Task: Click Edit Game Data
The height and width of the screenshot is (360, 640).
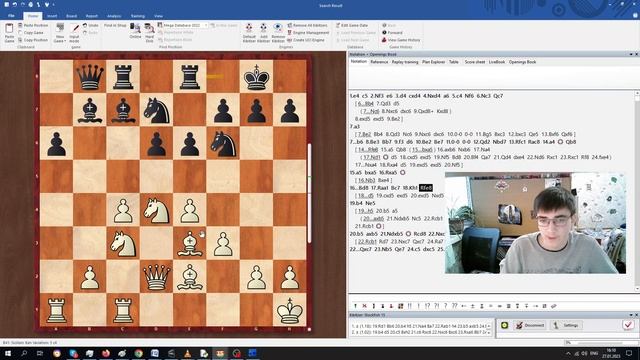Action: (352, 25)
